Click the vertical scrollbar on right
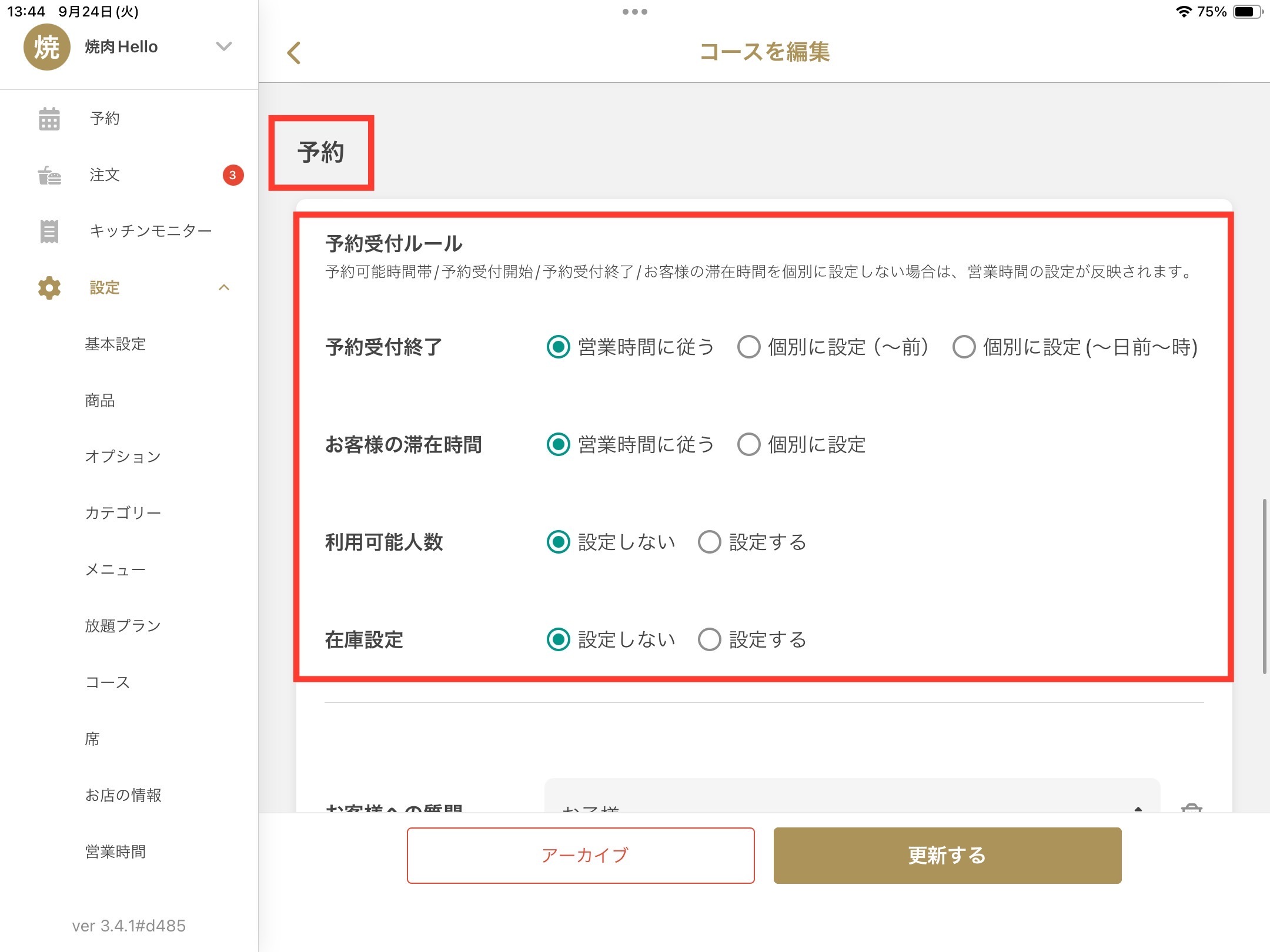This screenshot has width=1270, height=952. click(1264, 586)
